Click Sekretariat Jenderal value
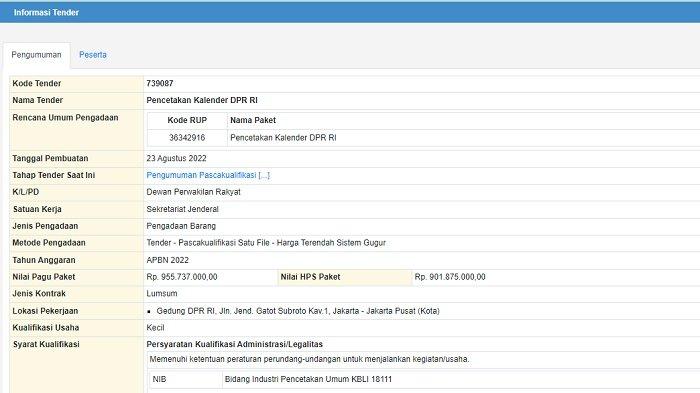 point(183,209)
